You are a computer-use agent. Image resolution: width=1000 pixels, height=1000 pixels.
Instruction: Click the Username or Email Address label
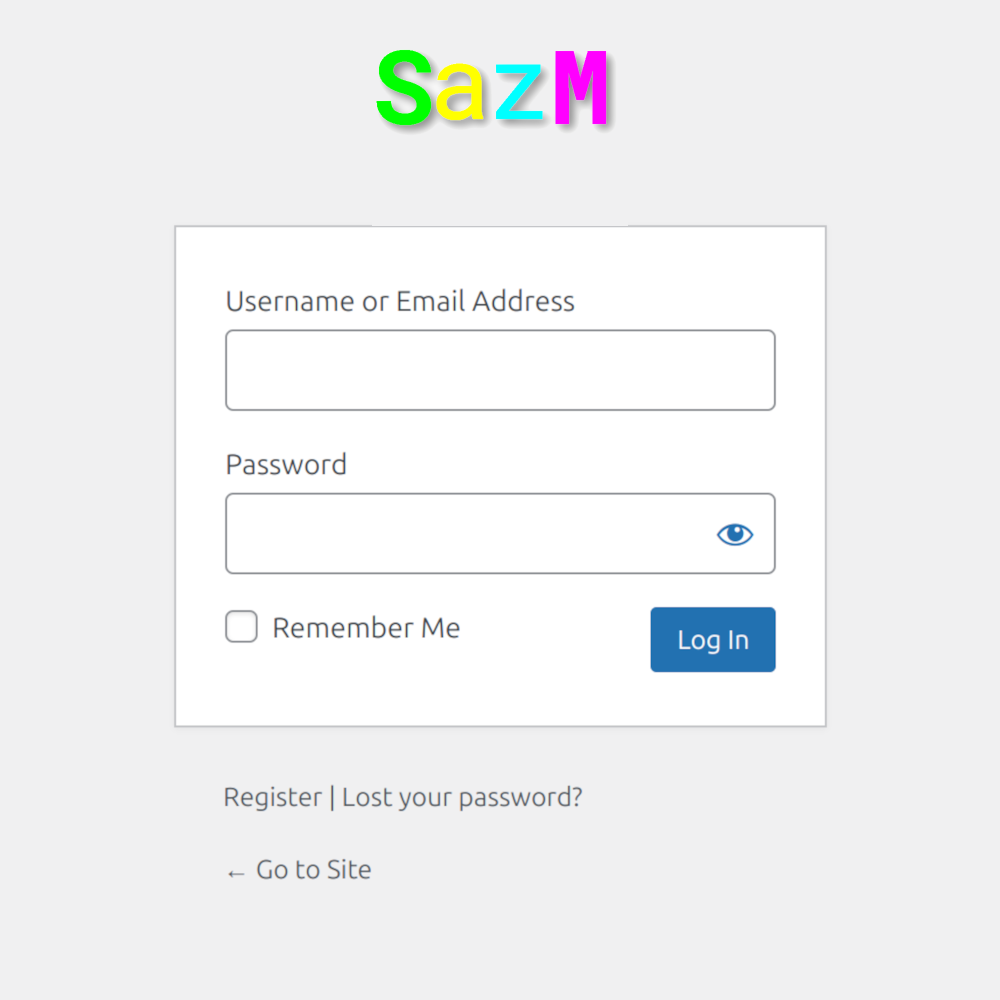tap(400, 301)
